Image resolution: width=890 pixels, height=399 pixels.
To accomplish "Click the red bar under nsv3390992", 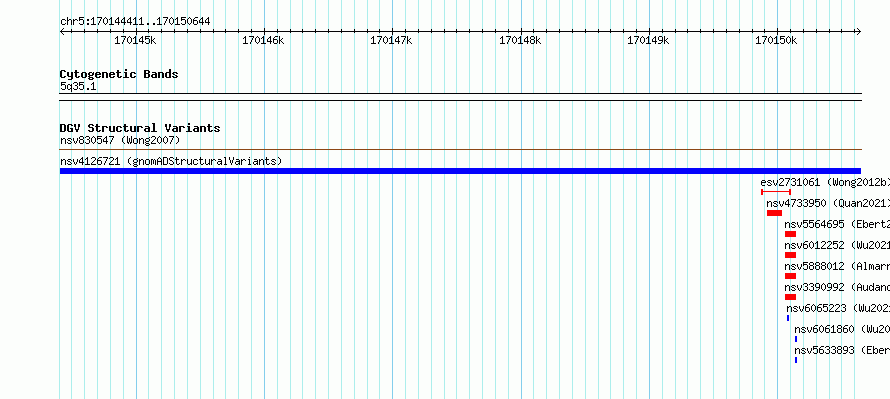I will click(790, 297).
